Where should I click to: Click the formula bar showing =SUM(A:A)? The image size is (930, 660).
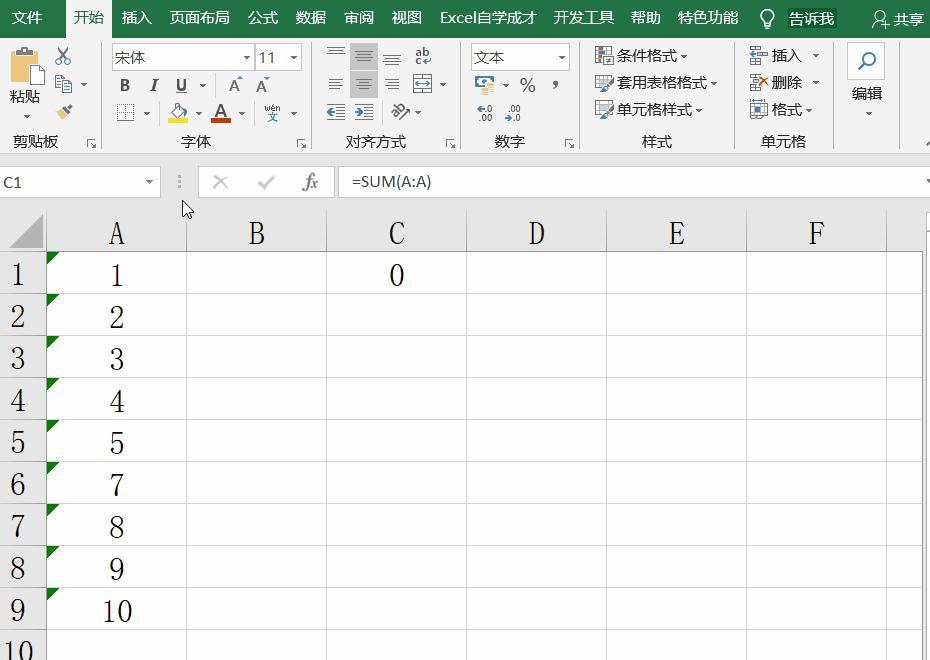coord(632,182)
